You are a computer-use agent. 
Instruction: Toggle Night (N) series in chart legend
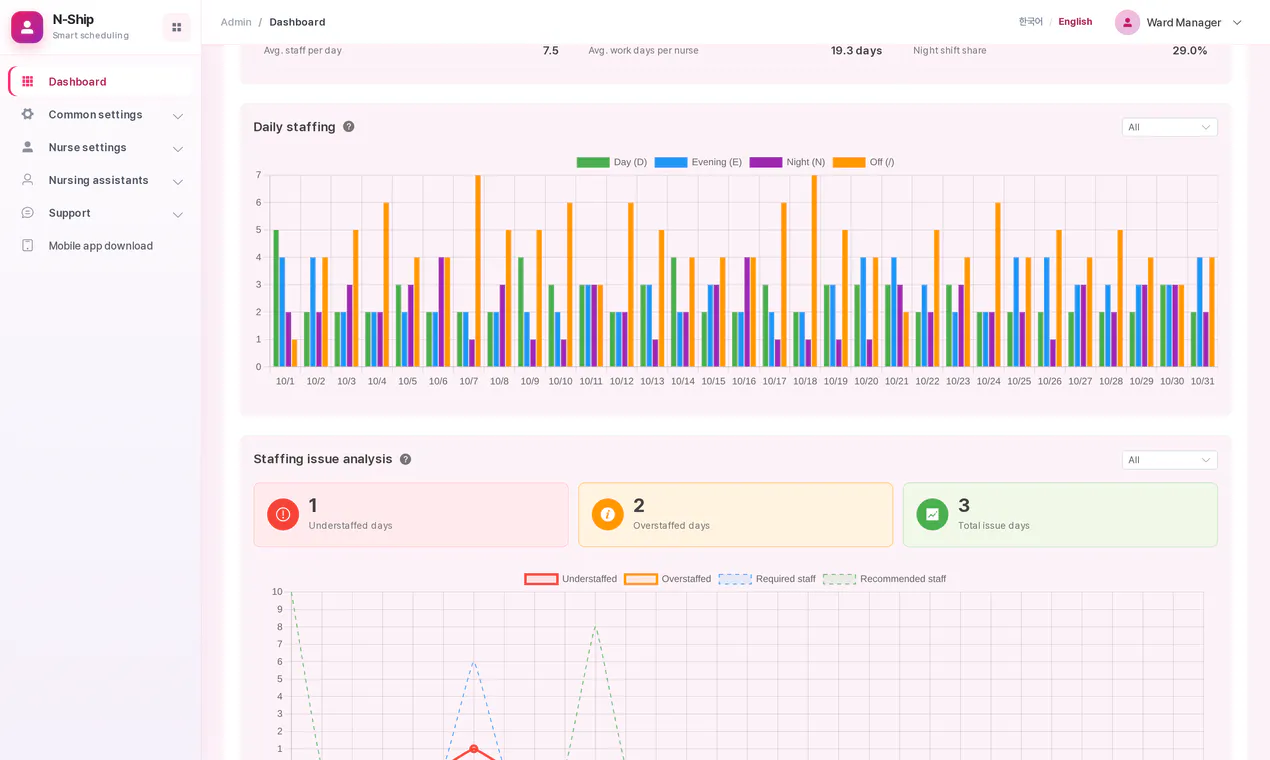tap(787, 162)
